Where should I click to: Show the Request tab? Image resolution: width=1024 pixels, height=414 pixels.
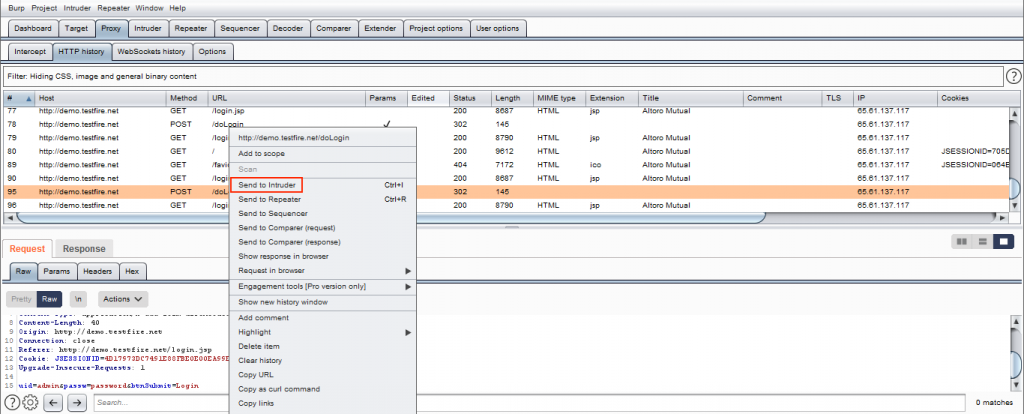[27, 248]
